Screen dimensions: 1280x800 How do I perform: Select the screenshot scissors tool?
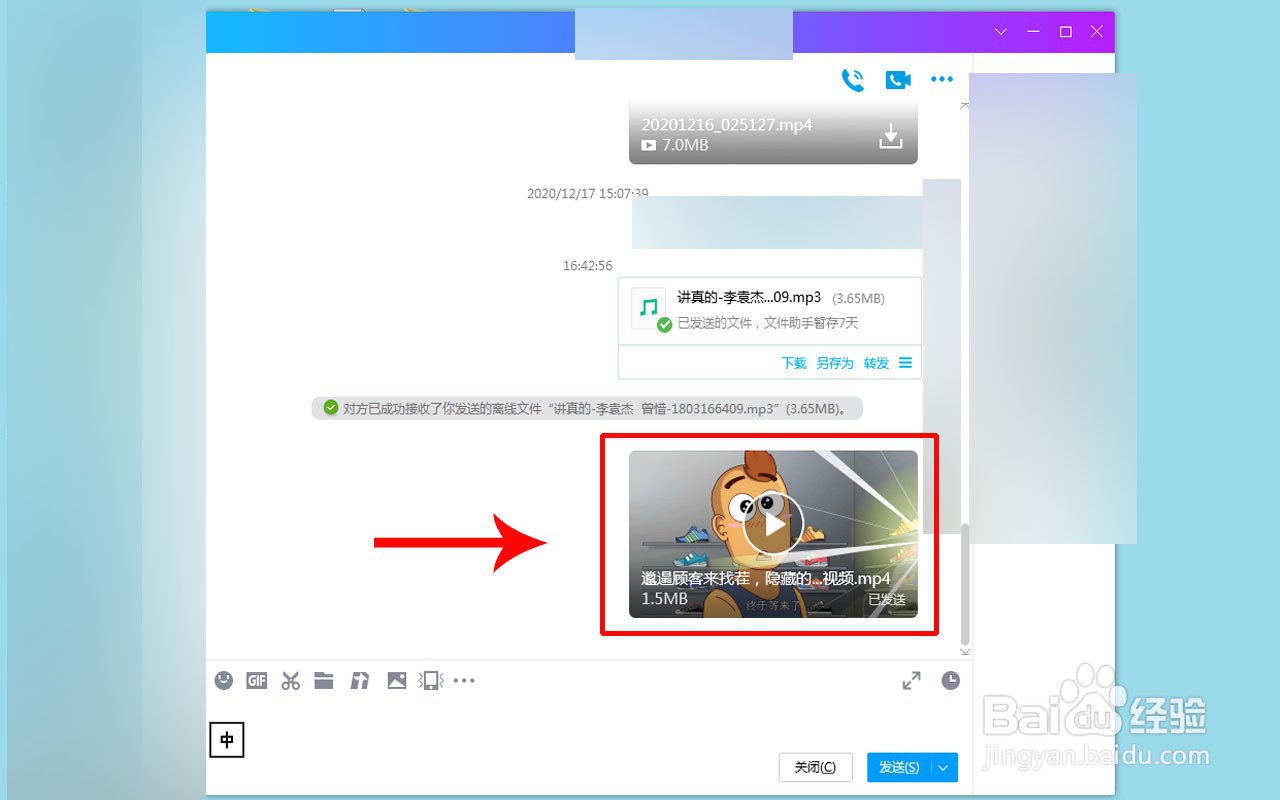point(291,681)
